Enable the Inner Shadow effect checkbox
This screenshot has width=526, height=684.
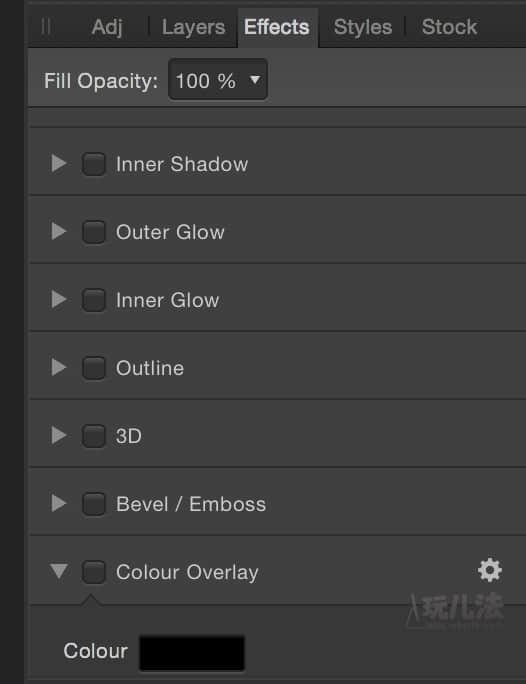point(93,164)
